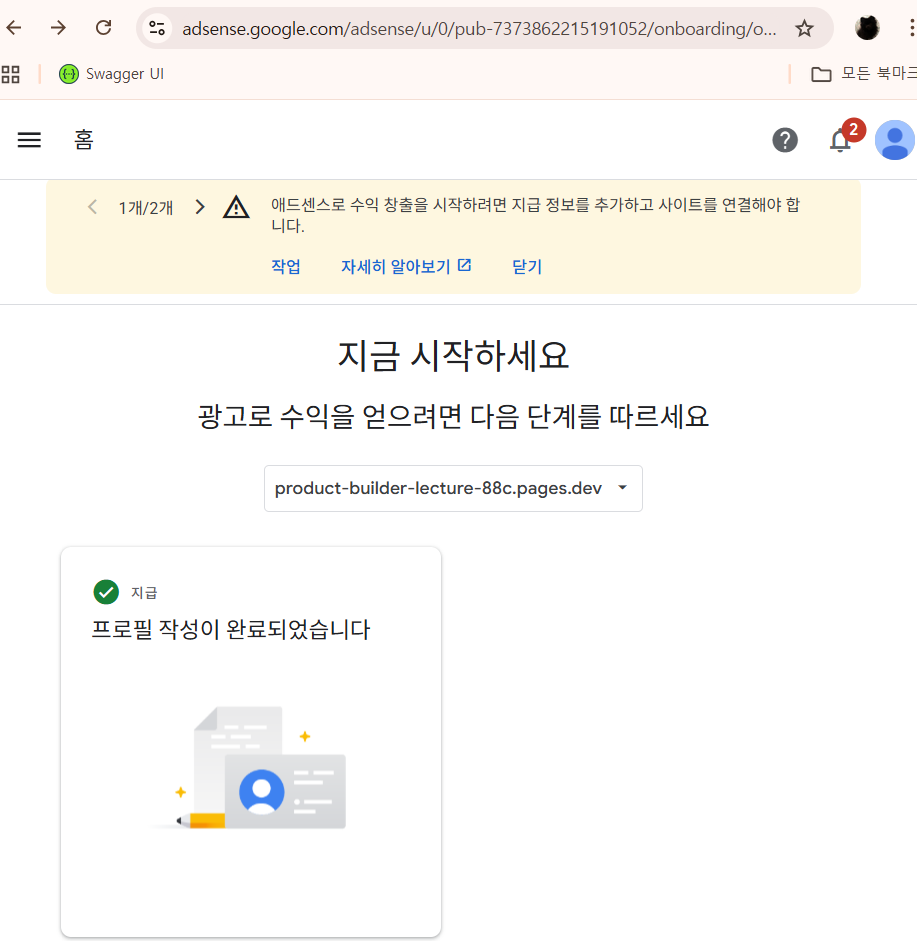Open Chrome profile avatar menu
The height and width of the screenshot is (941, 917).
[867, 28]
